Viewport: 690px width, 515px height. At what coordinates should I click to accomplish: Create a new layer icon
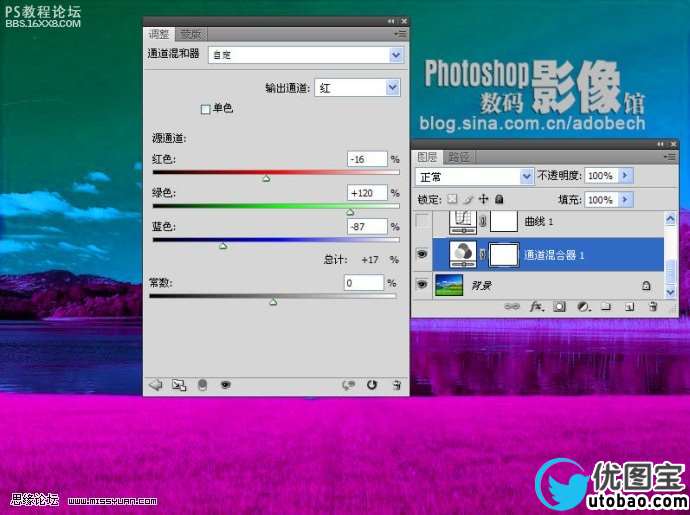click(x=630, y=307)
